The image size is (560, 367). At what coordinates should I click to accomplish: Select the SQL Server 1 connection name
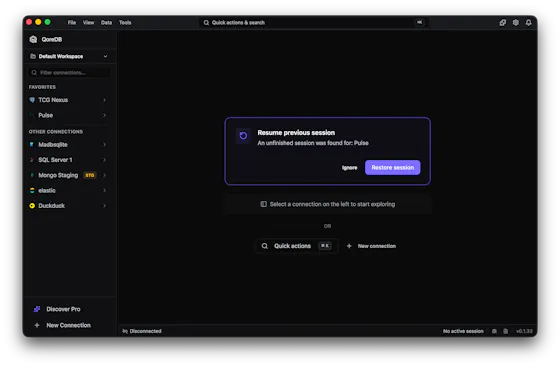click(55, 160)
